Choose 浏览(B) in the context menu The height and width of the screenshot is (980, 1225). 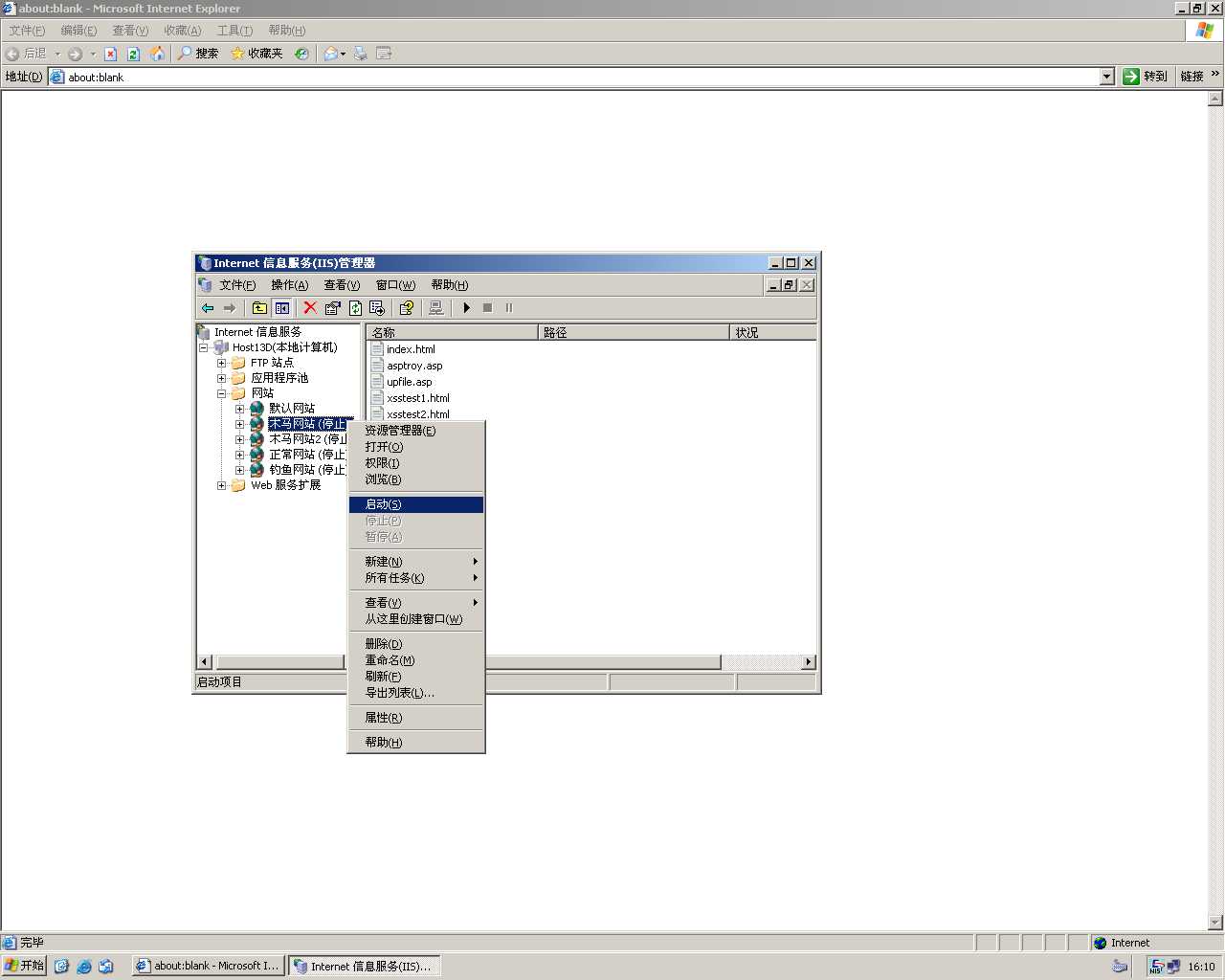click(416, 479)
